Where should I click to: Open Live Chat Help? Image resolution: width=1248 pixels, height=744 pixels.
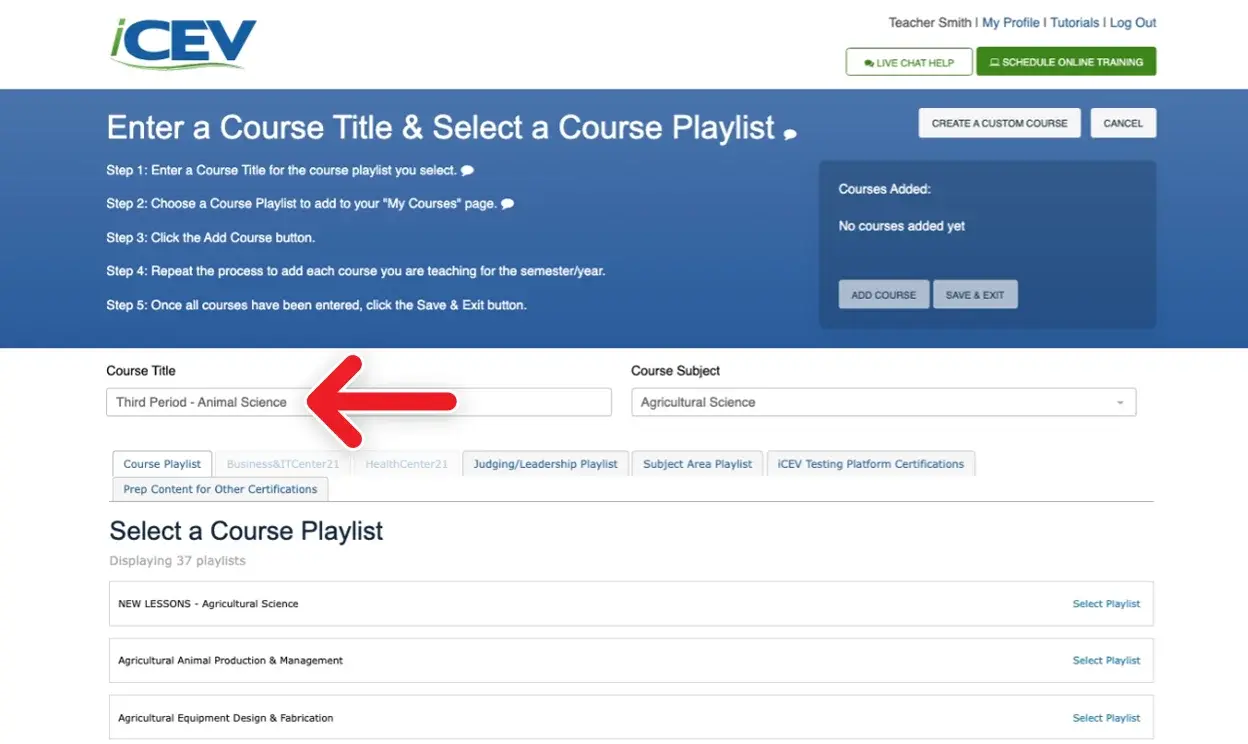909,62
